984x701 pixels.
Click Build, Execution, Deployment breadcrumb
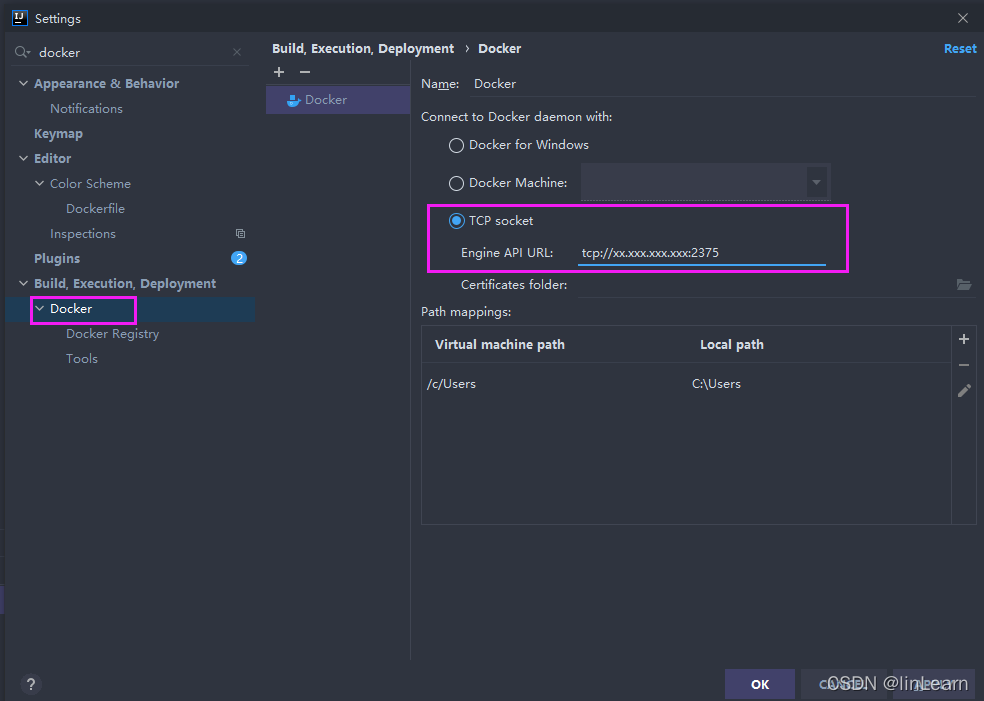[x=363, y=48]
